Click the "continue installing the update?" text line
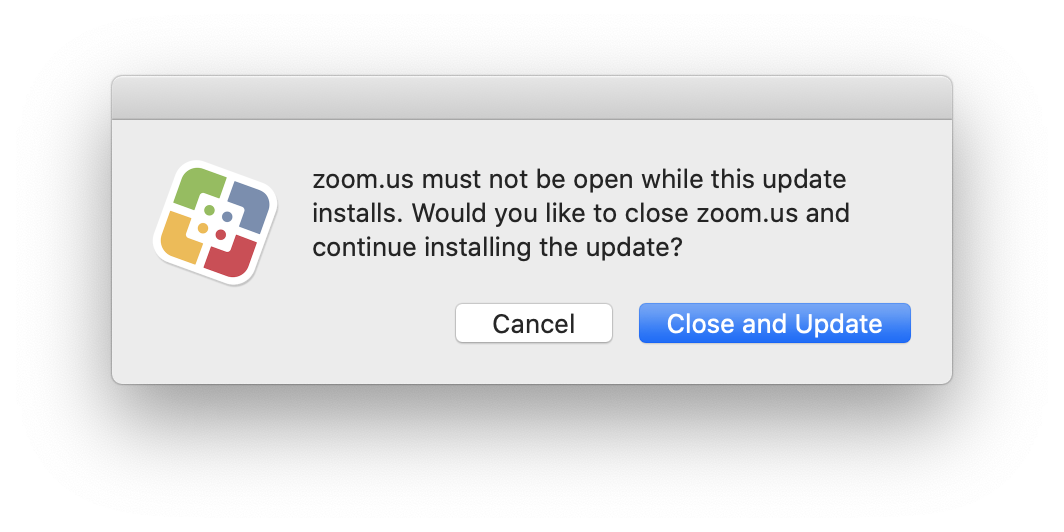 pyautogui.click(x=497, y=247)
